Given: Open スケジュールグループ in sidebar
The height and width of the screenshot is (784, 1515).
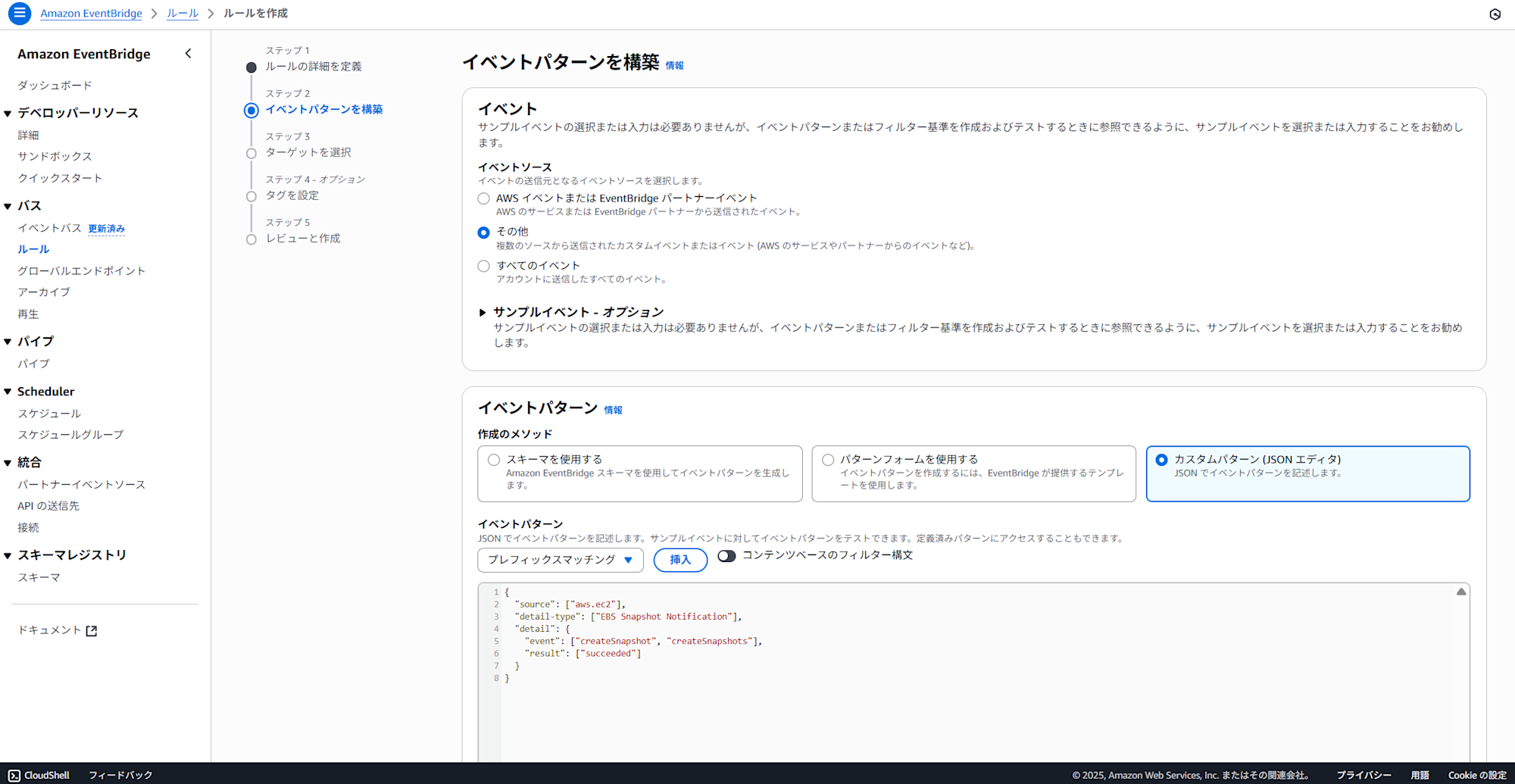Looking at the screenshot, I should 70,435.
